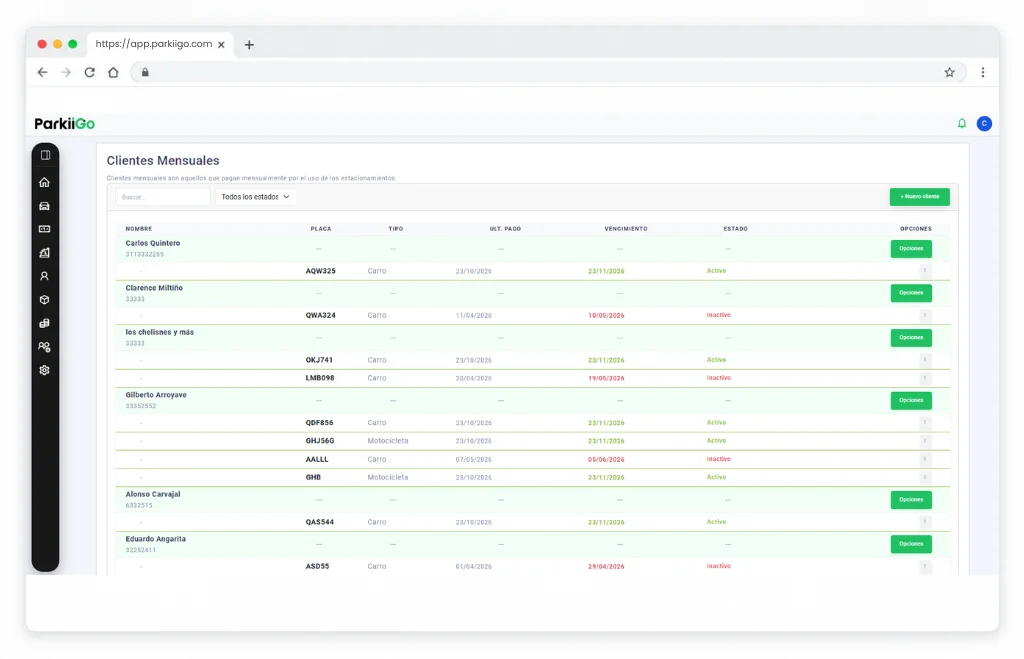Viewport: 1024px width, 659px height.
Task: Open Opciones for Eduardo Angarita
Action: coord(911,544)
